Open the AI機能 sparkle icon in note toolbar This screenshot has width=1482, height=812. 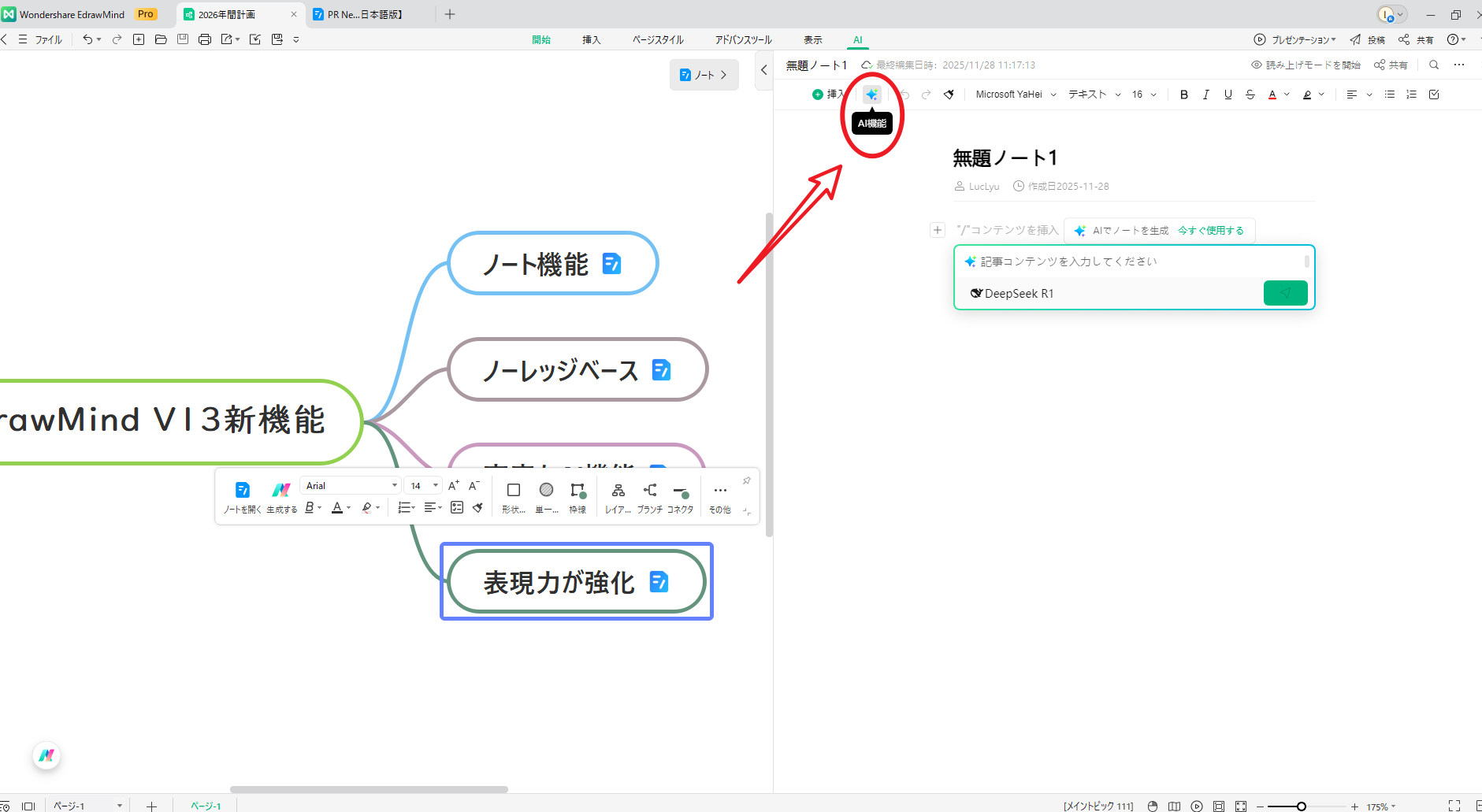[871, 94]
